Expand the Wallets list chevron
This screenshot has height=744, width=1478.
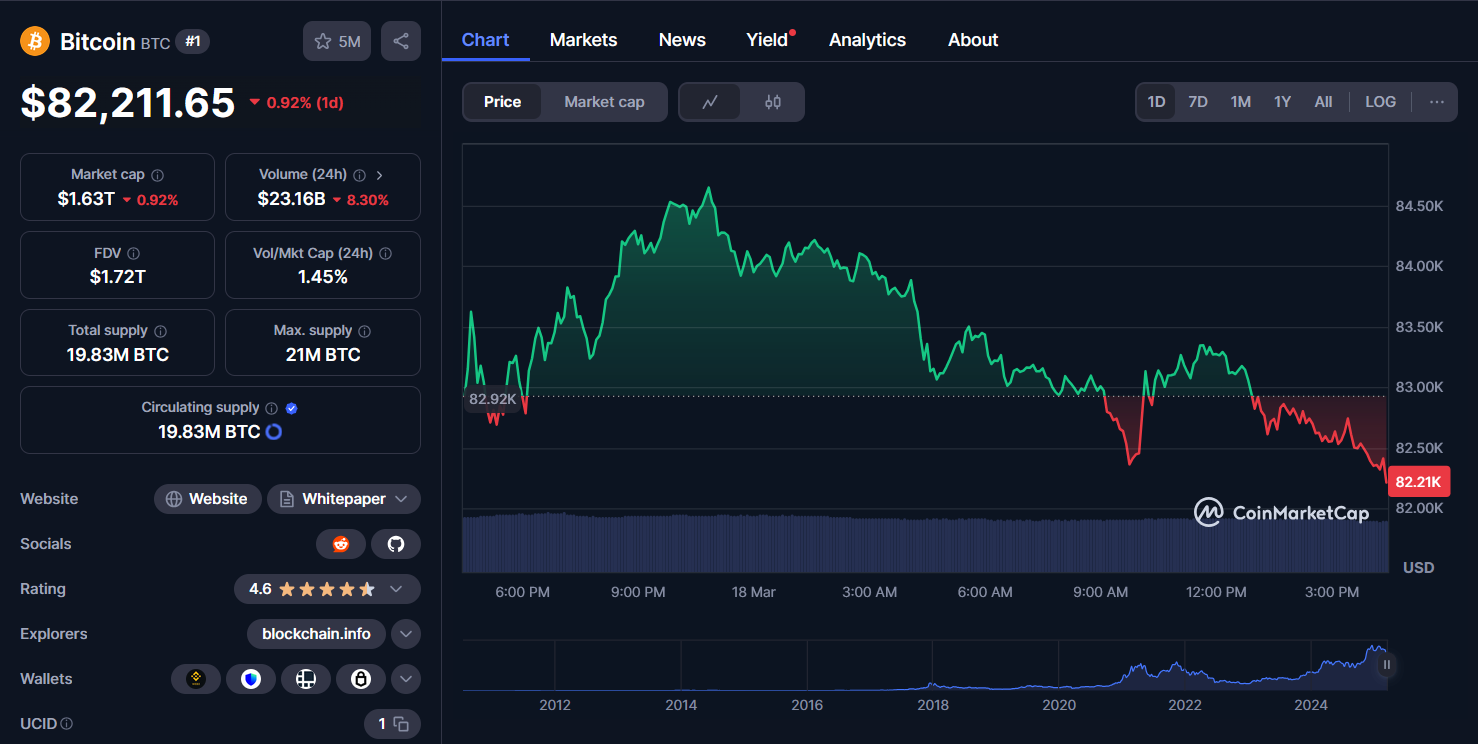pyautogui.click(x=405, y=679)
